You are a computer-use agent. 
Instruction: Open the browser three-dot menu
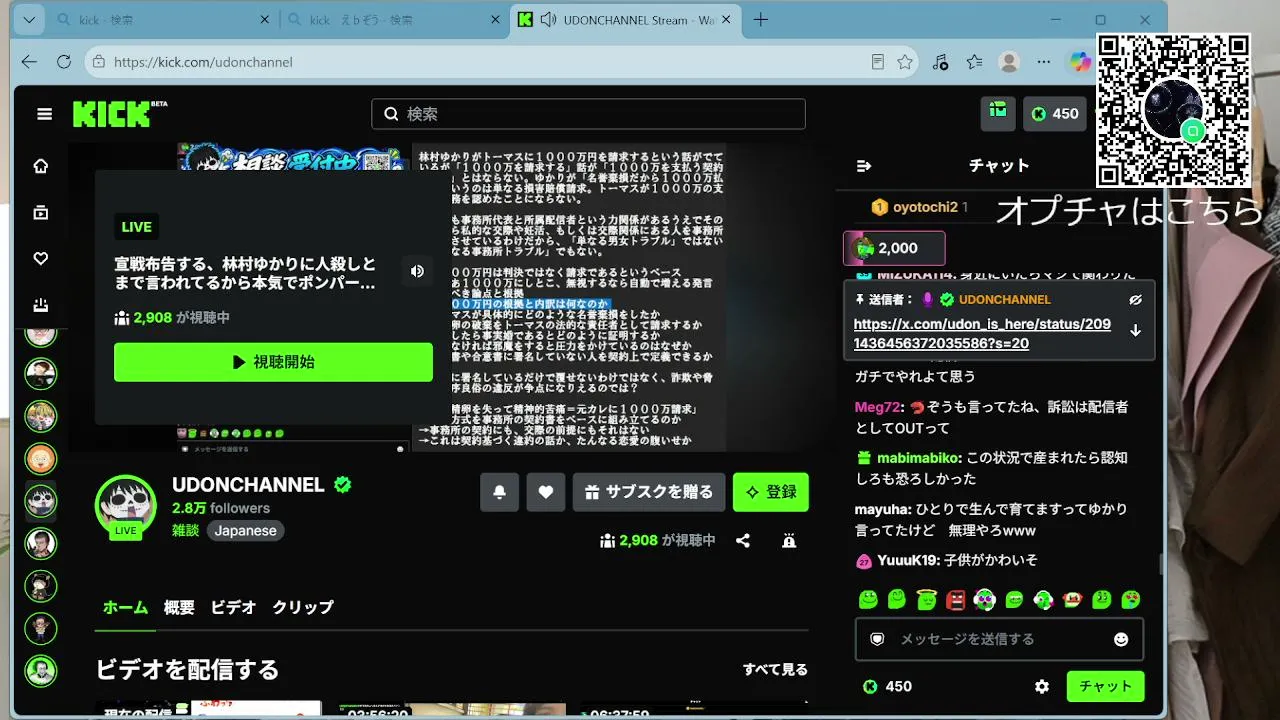[x=1044, y=62]
